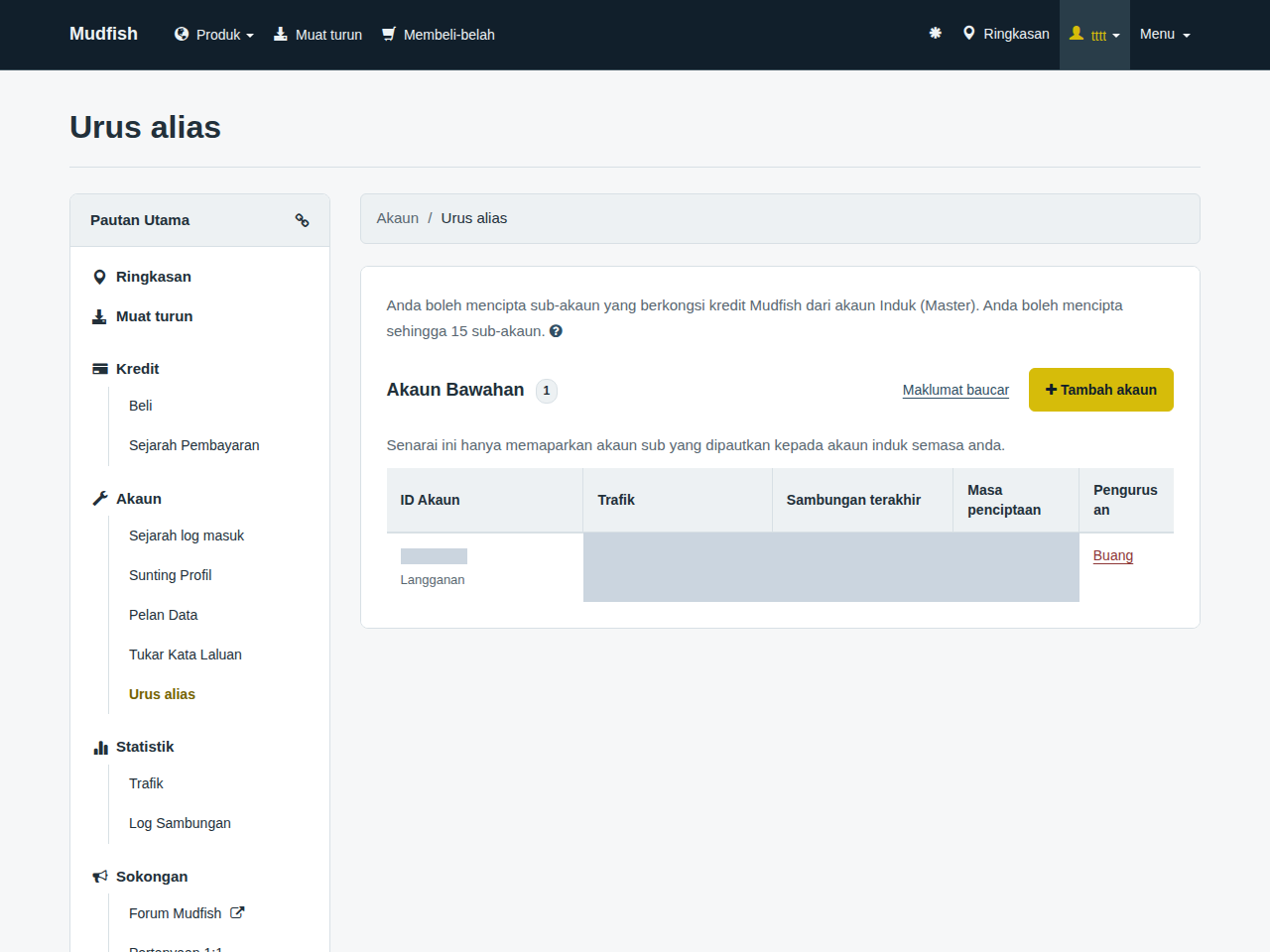Click the Akaun breadcrumb link
Image resolution: width=1270 pixels, height=952 pixels.
pyautogui.click(x=398, y=218)
